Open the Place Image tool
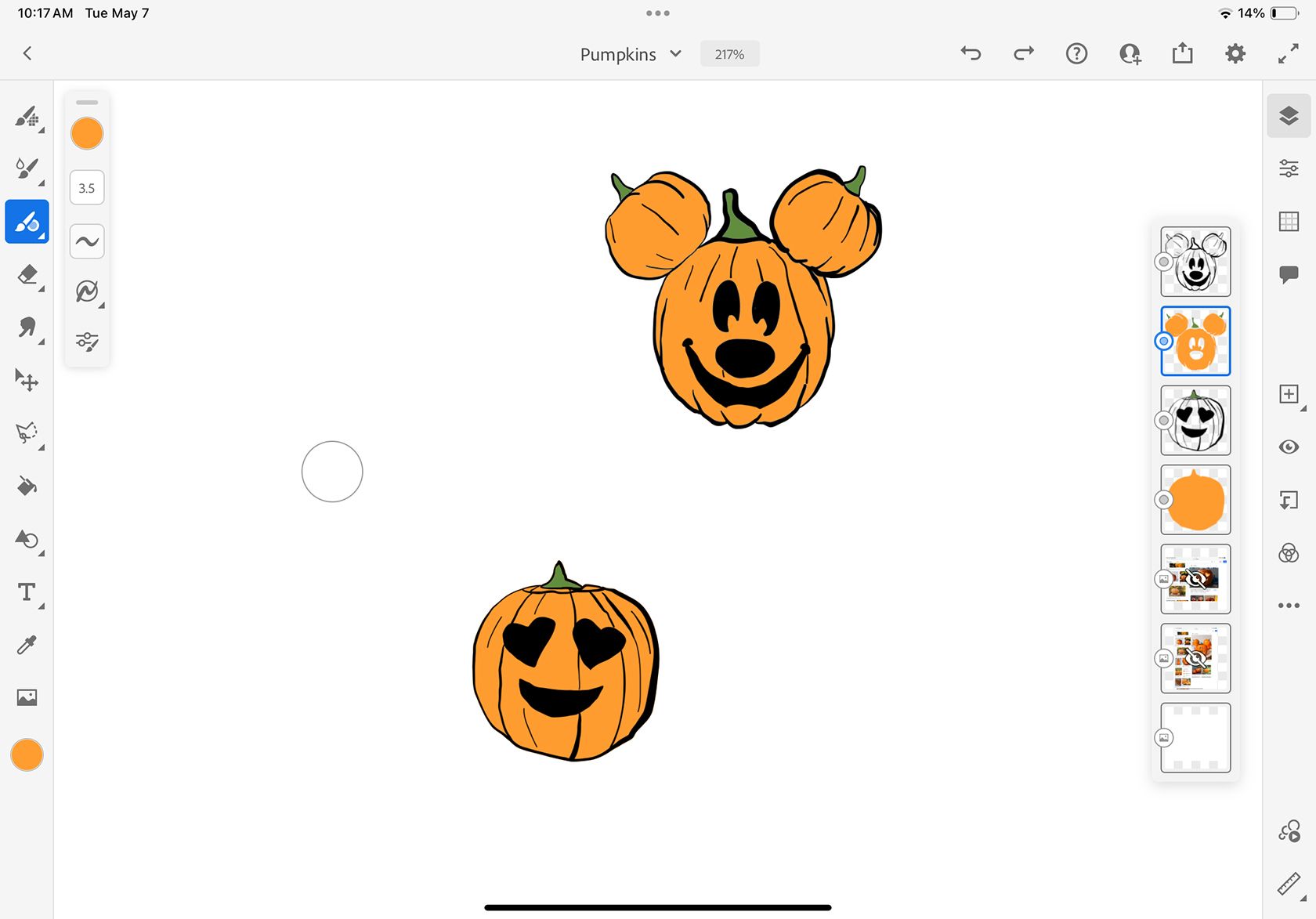 (27, 697)
